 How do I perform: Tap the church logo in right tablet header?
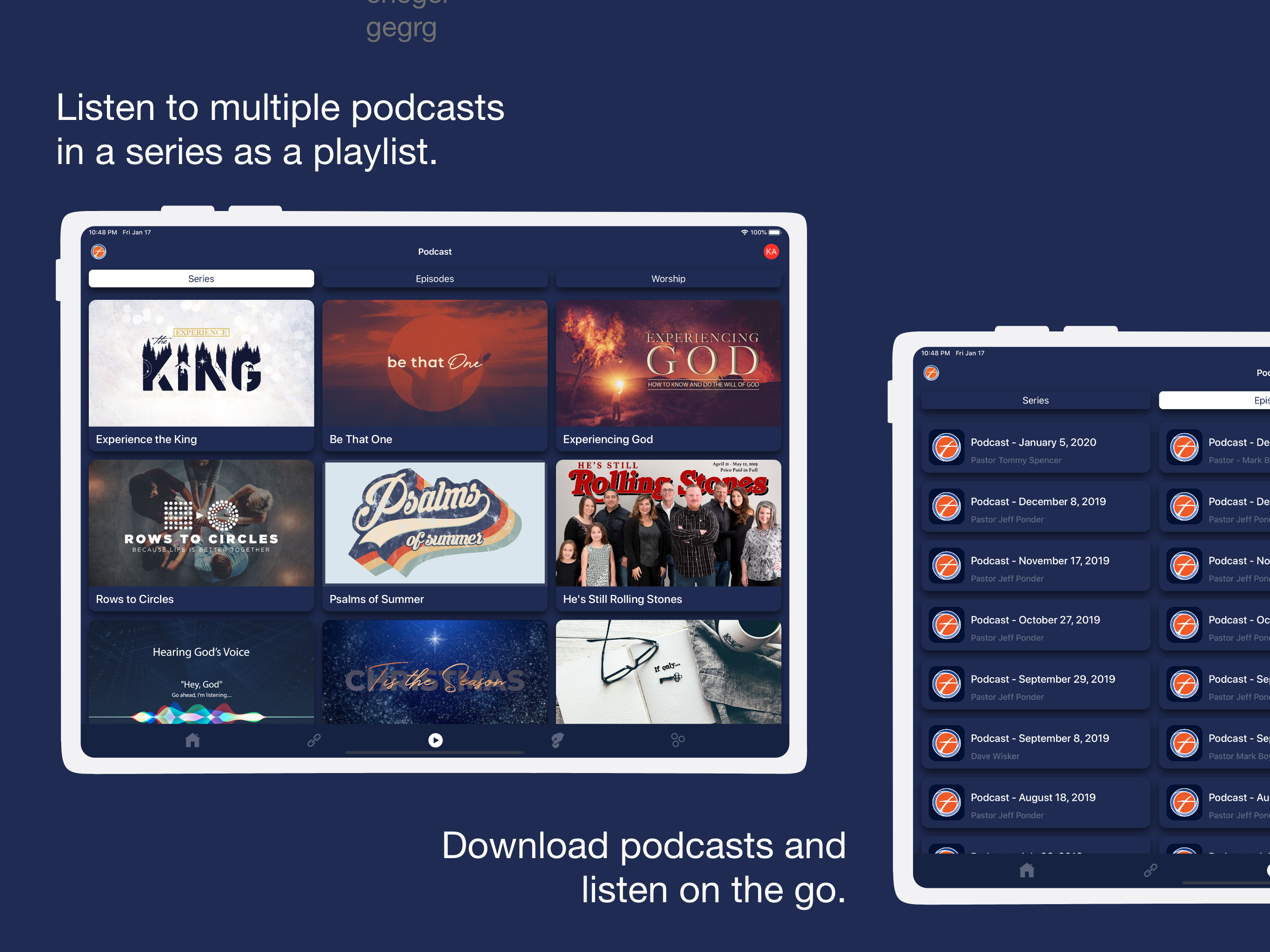tap(931, 373)
